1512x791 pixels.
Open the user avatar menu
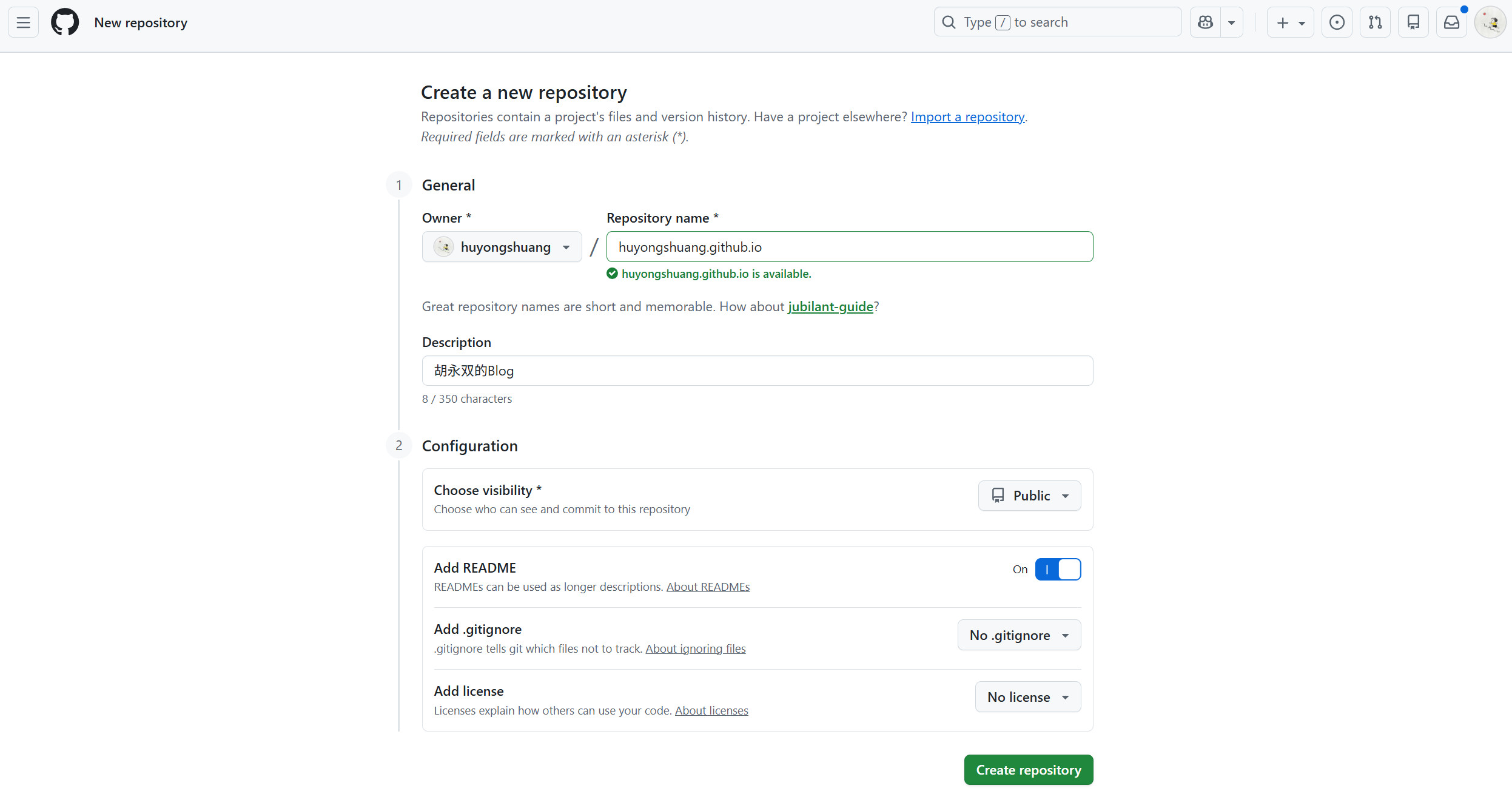pyautogui.click(x=1490, y=22)
